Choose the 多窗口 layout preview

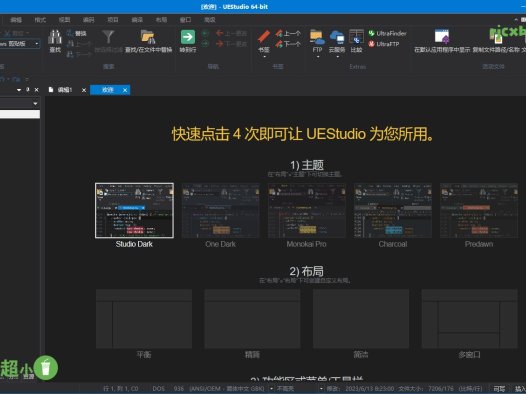[x=470, y=319]
